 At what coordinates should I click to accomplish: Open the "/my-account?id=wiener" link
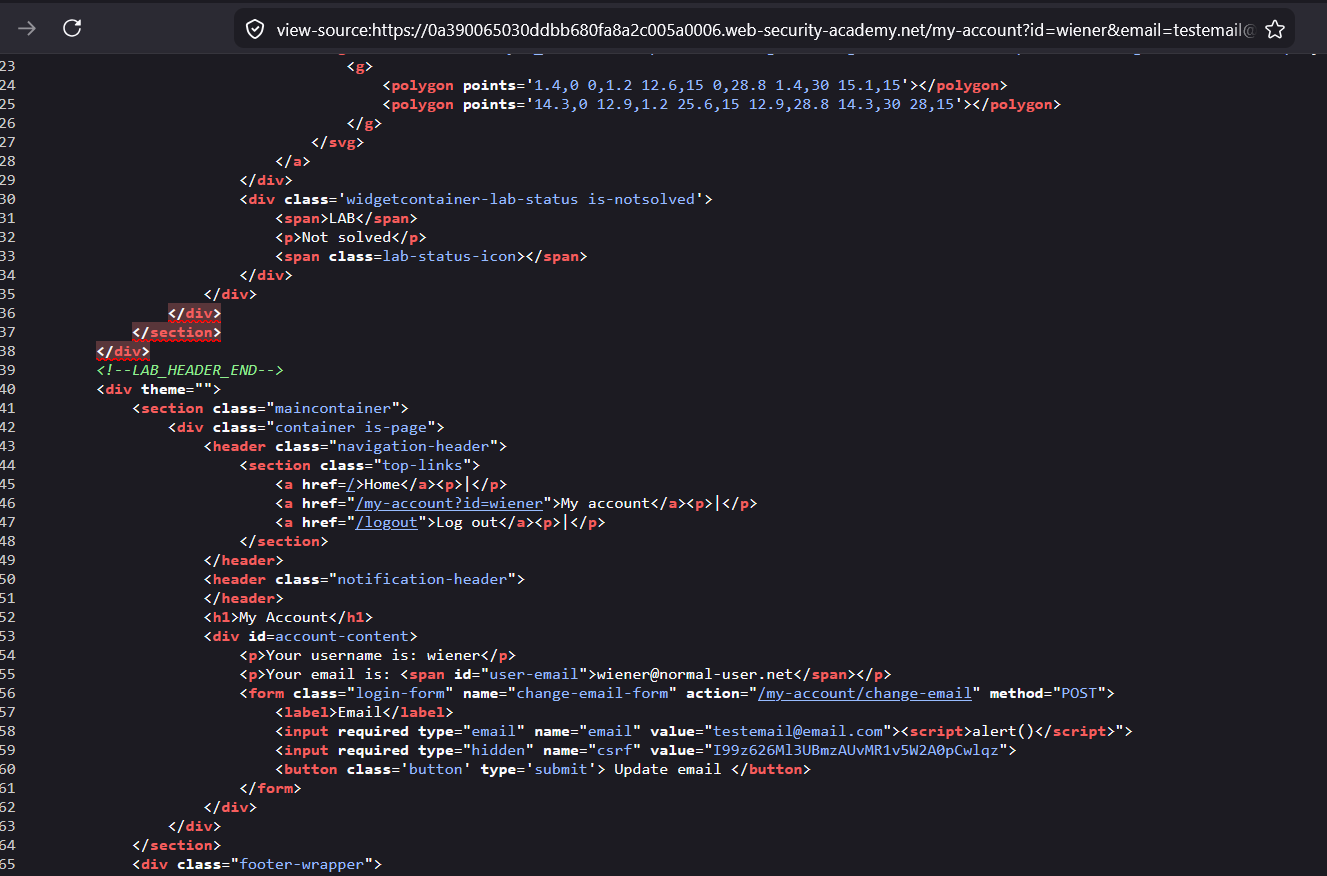tap(449, 504)
